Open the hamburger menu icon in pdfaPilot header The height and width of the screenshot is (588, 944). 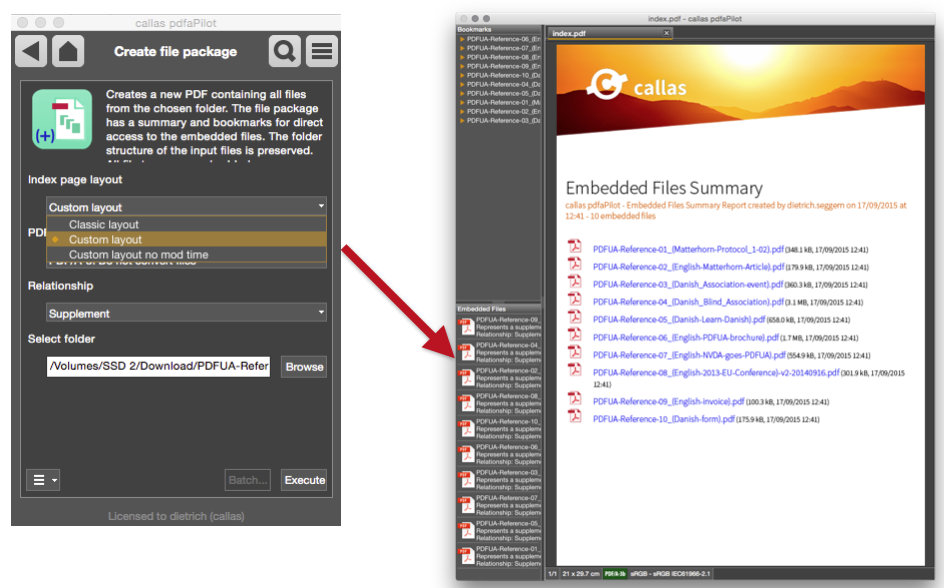tap(321, 51)
